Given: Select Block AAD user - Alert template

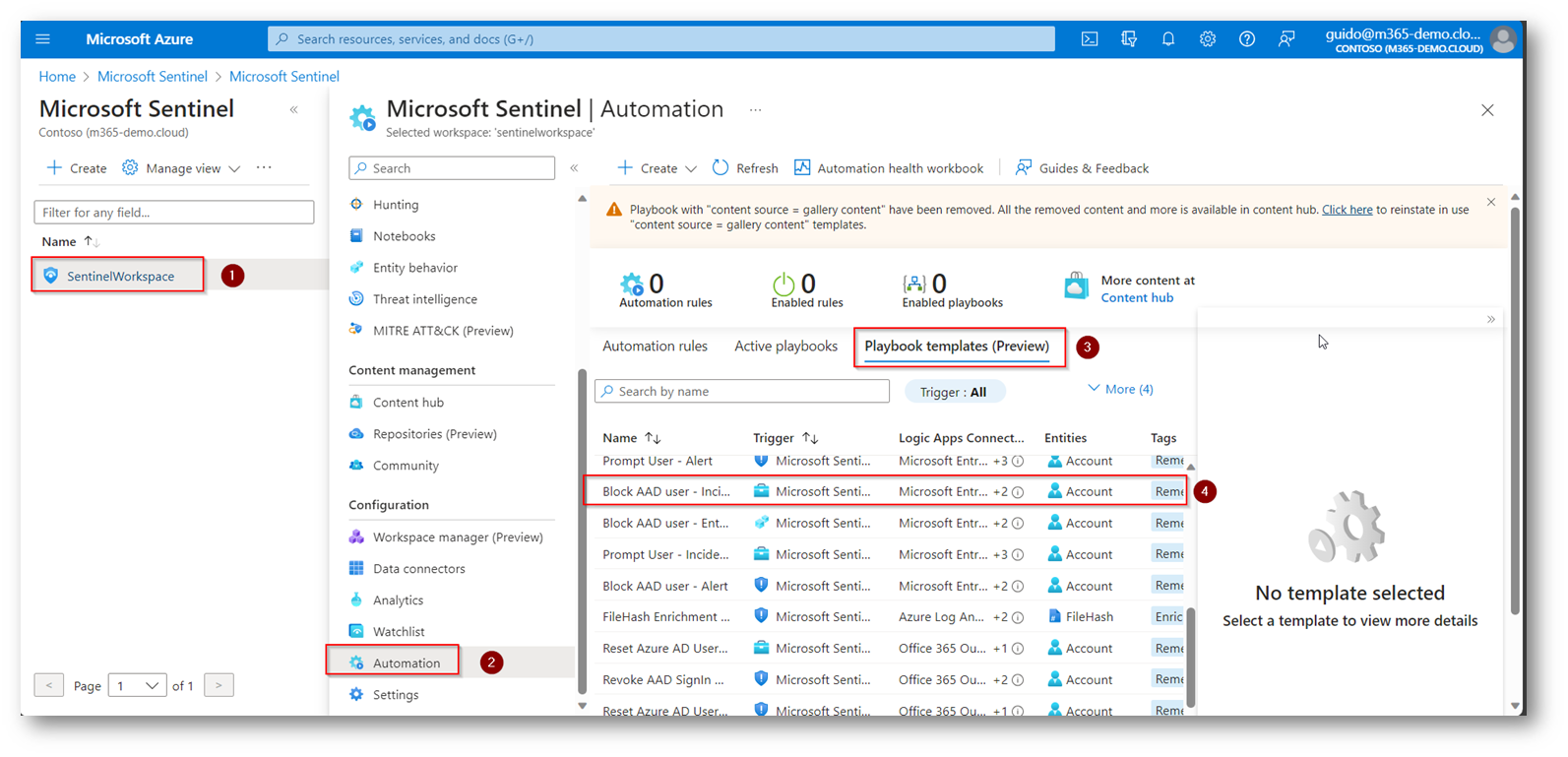Looking at the screenshot, I should [x=892, y=586].
